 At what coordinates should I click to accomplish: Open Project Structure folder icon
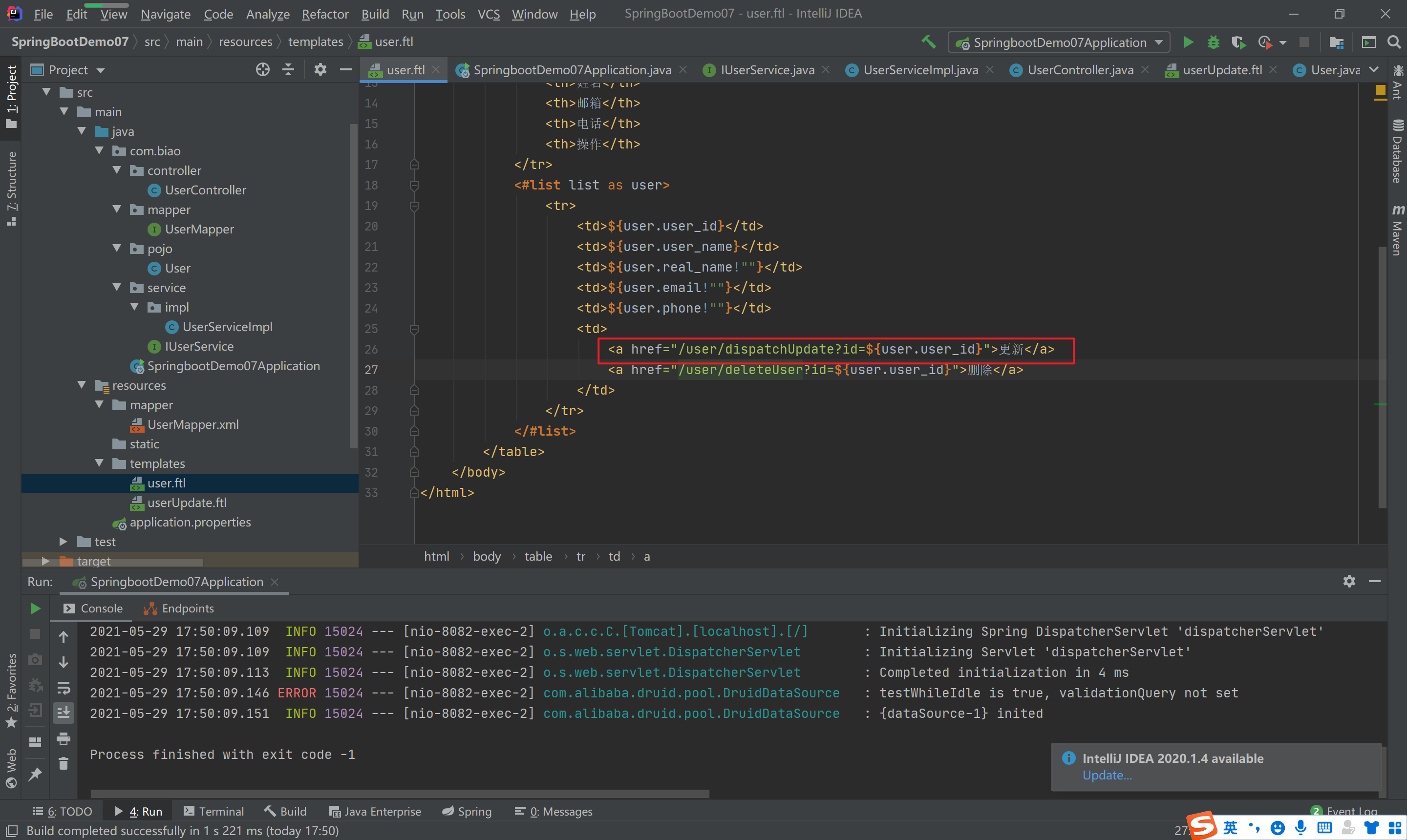tap(1336, 42)
